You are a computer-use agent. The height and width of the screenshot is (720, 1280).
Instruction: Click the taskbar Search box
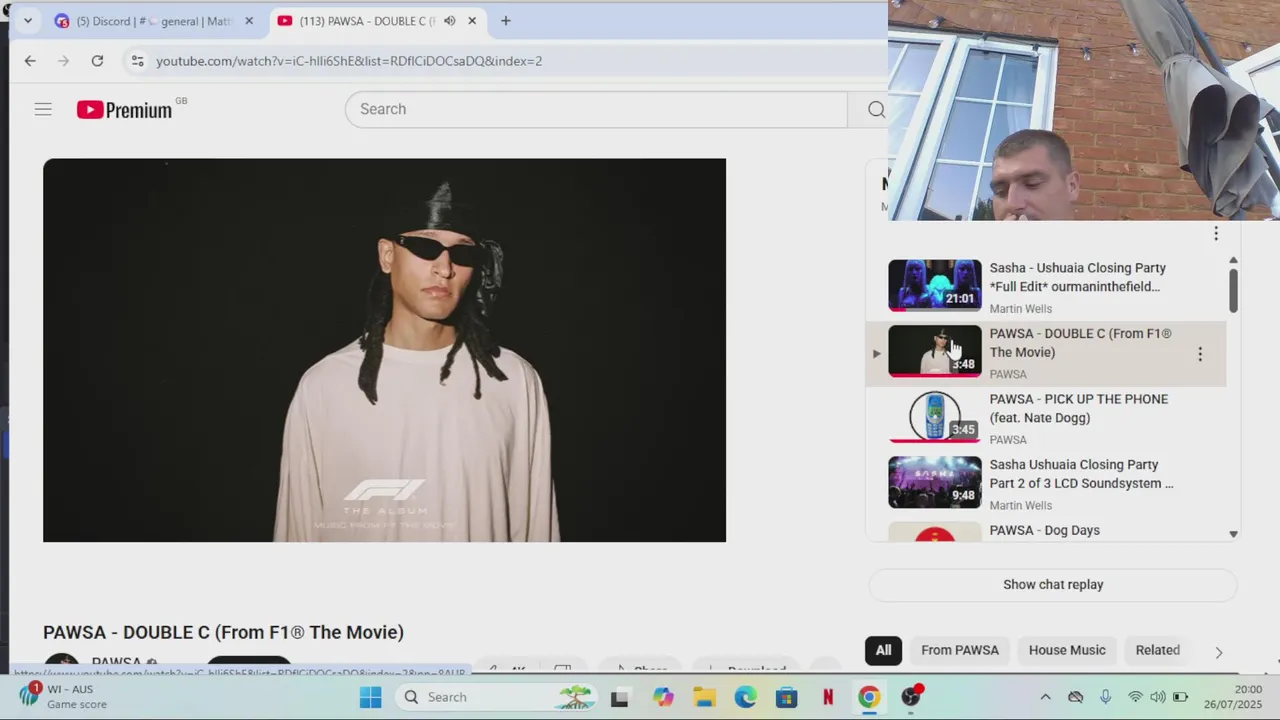click(499, 697)
